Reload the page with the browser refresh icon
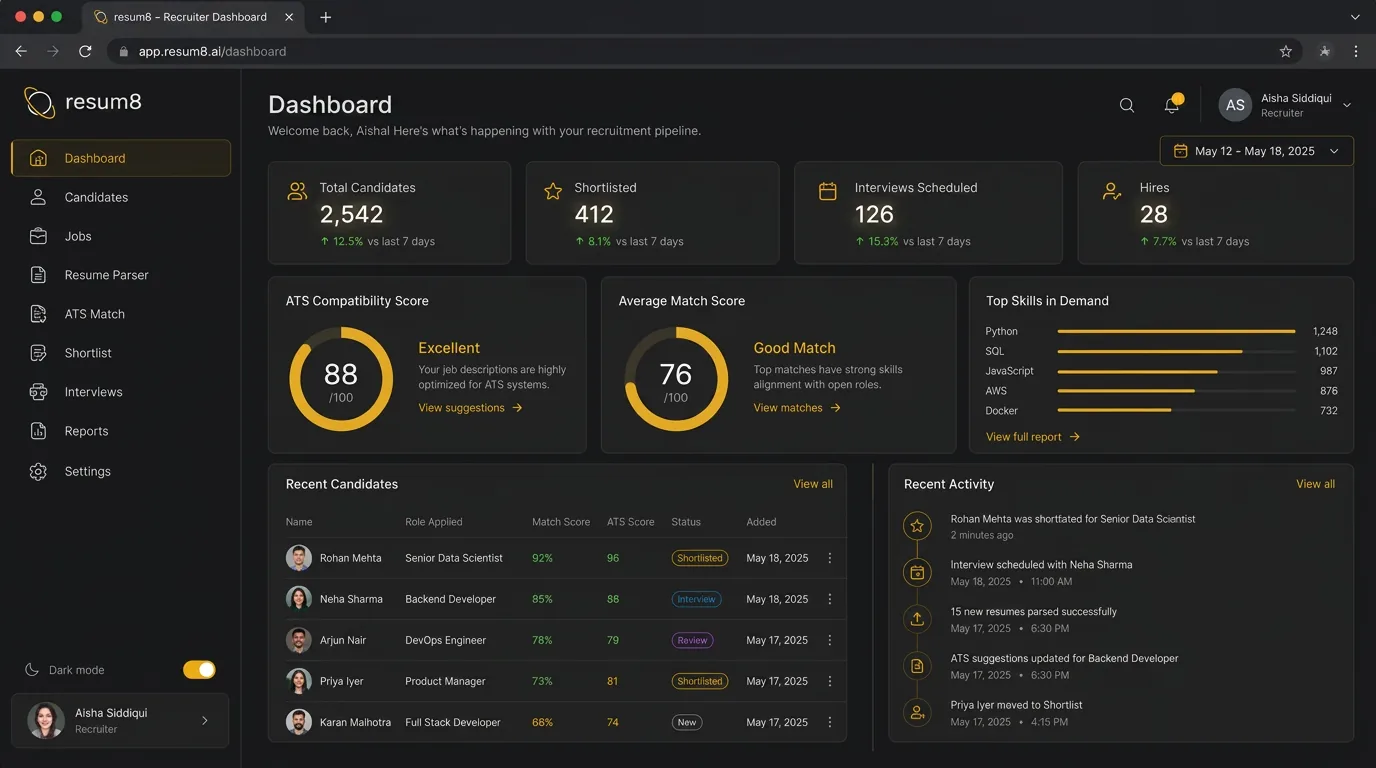1376x768 pixels. (x=85, y=51)
